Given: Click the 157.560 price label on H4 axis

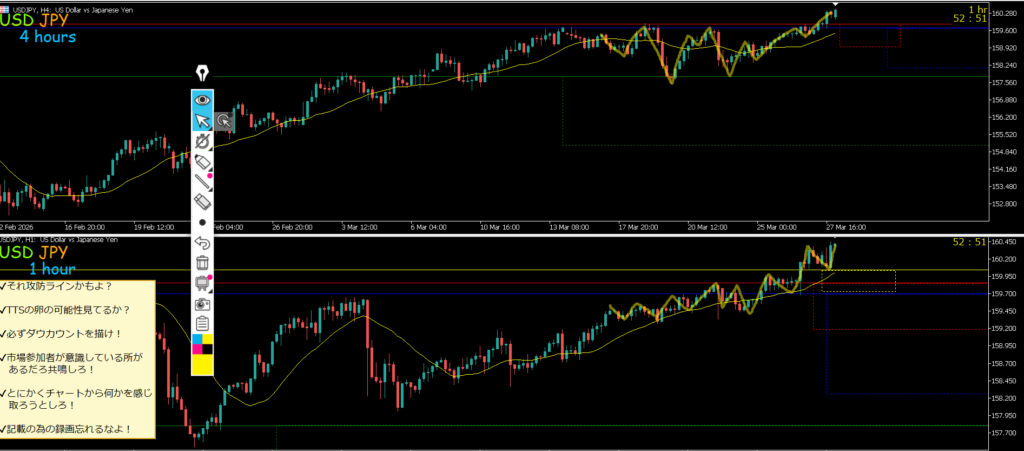Looking at the screenshot, I should pos(1006,83).
